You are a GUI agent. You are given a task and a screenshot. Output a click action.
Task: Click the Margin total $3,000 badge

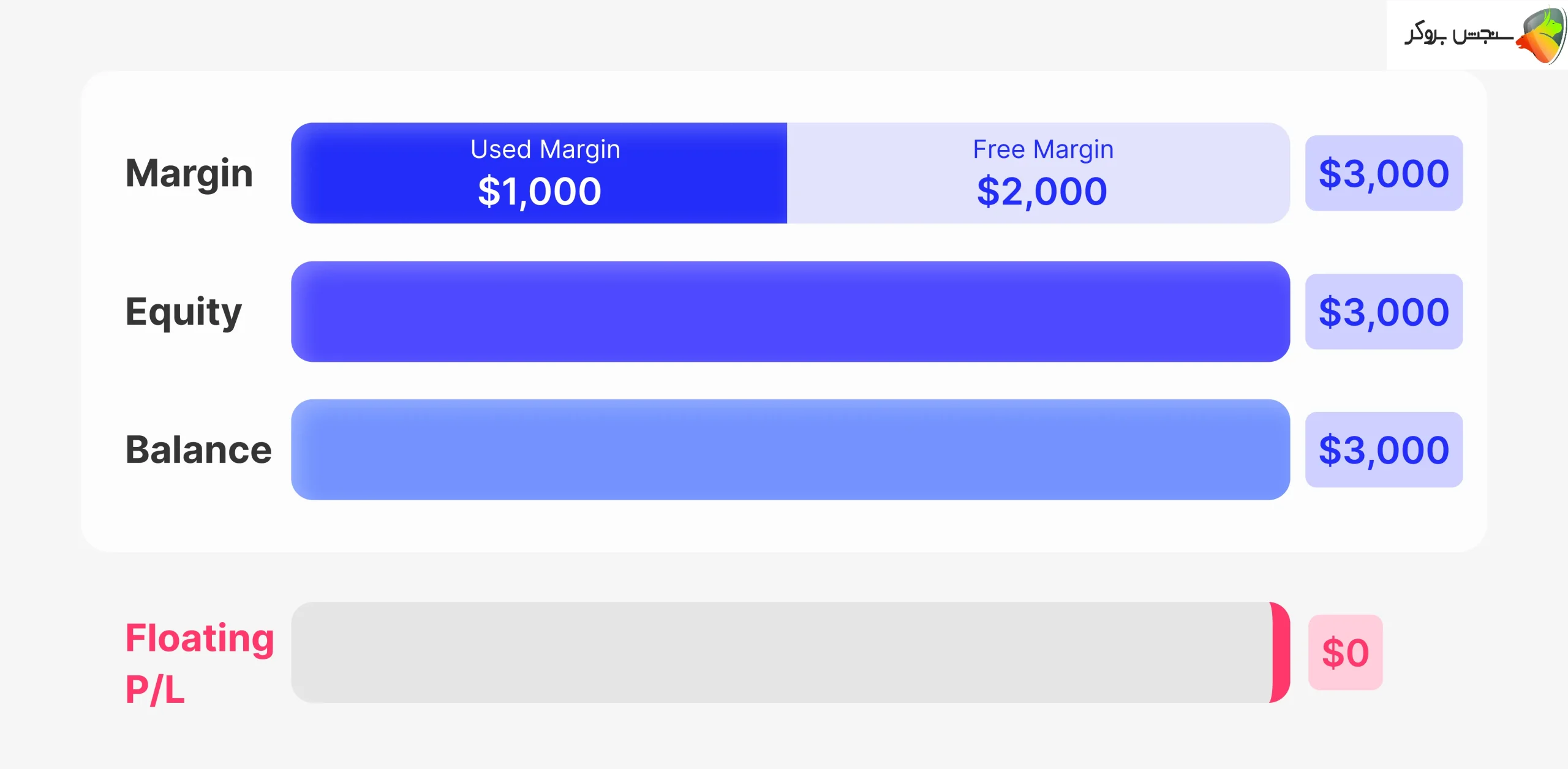coord(1384,173)
